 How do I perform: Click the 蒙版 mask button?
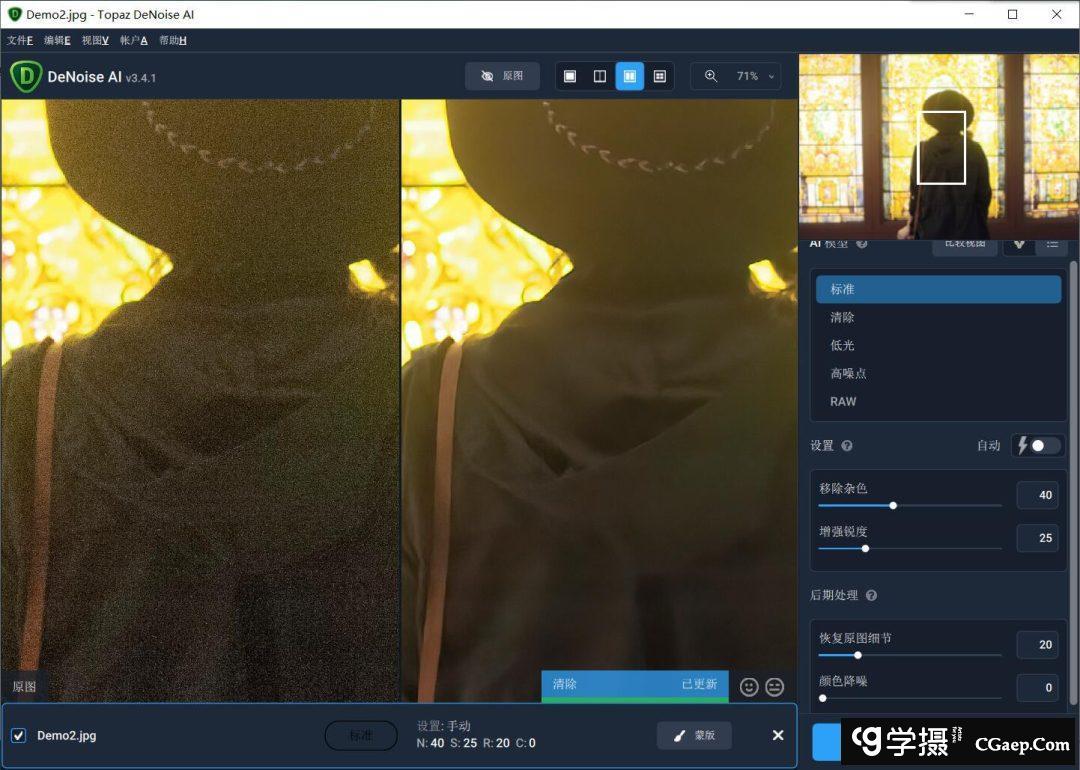pyautogui.click(x=694, y=736)
